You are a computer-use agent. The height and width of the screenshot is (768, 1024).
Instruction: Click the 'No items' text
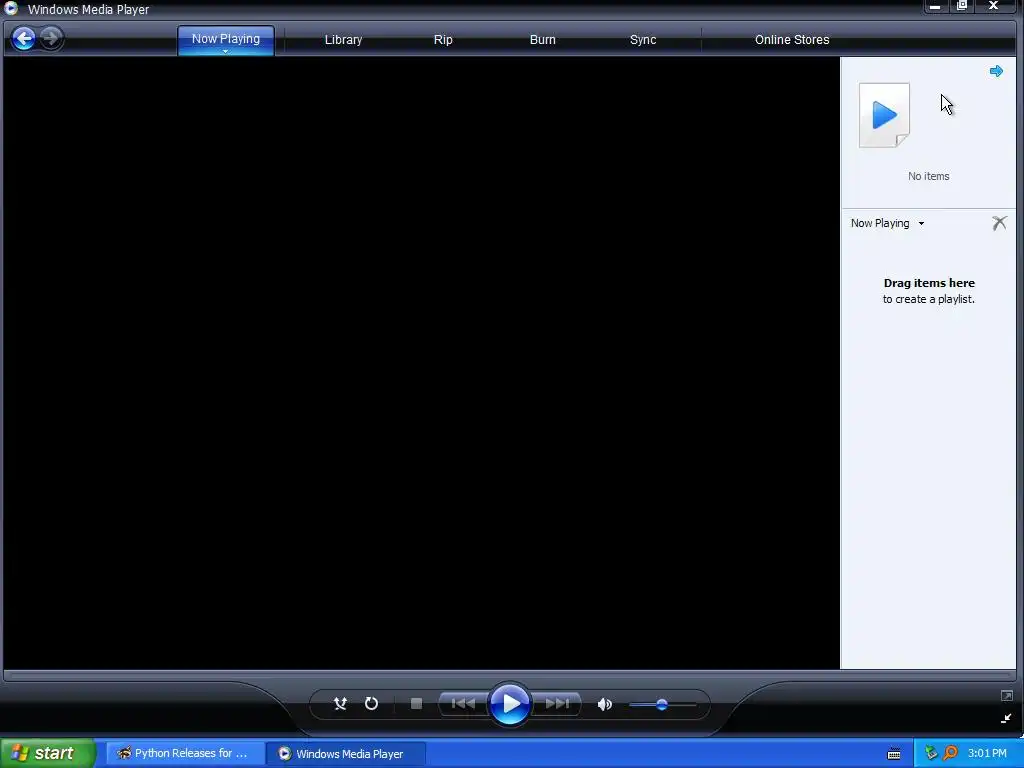coord(929,176)
